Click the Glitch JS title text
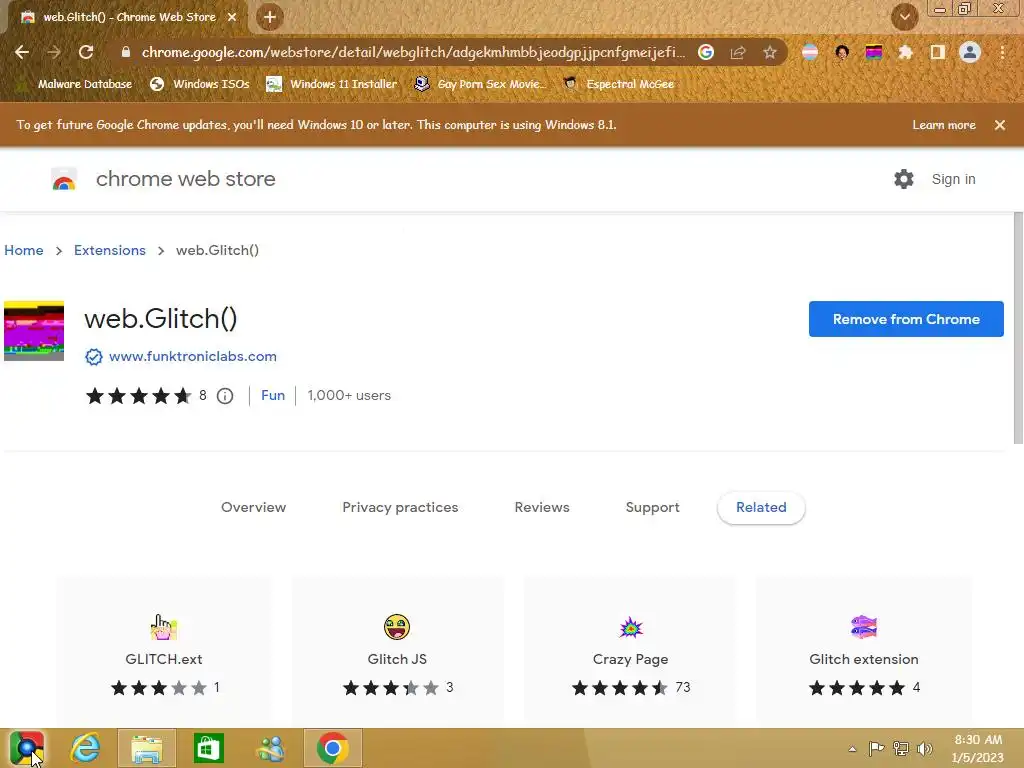1024x768 pixels. (397, 660)
